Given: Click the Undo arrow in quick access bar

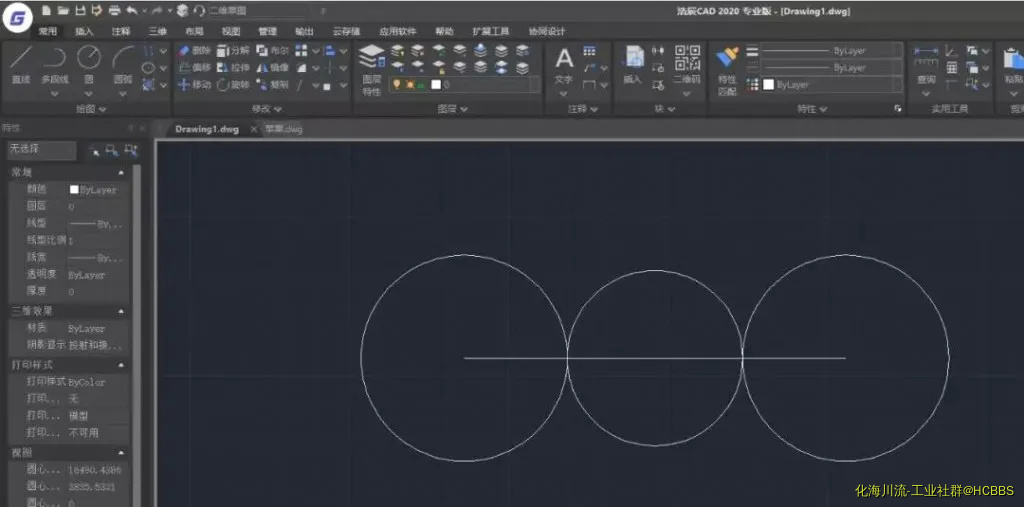Looking at the screenshot, I should click(x=133, y=10).
